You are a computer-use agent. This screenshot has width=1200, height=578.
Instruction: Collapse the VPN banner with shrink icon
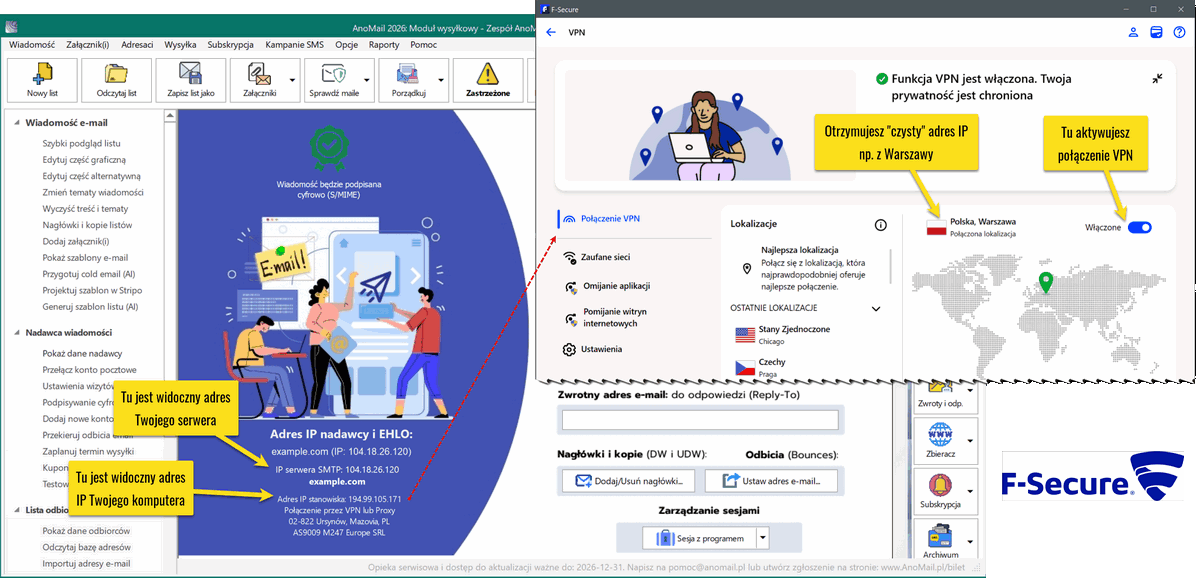point(1158,78)
